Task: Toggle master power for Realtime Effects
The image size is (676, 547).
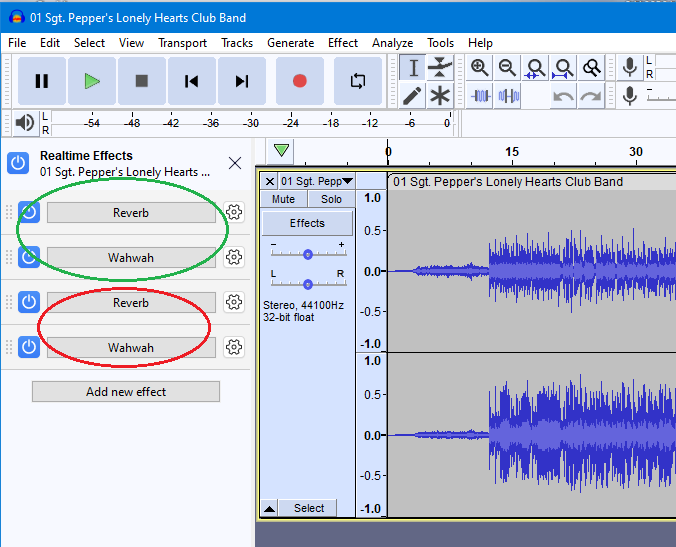Action: [18, 163]
